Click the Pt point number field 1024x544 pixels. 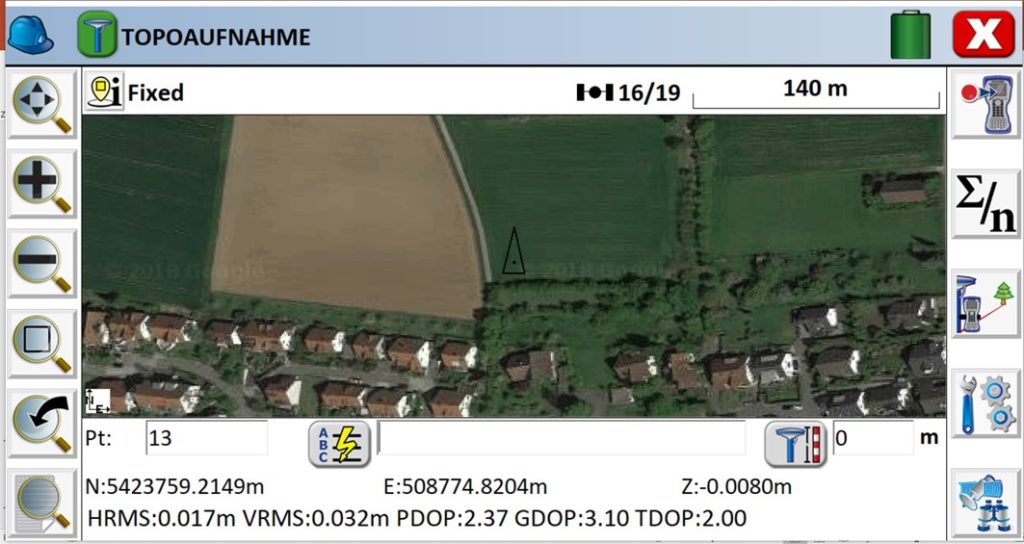tap(206, 438)
